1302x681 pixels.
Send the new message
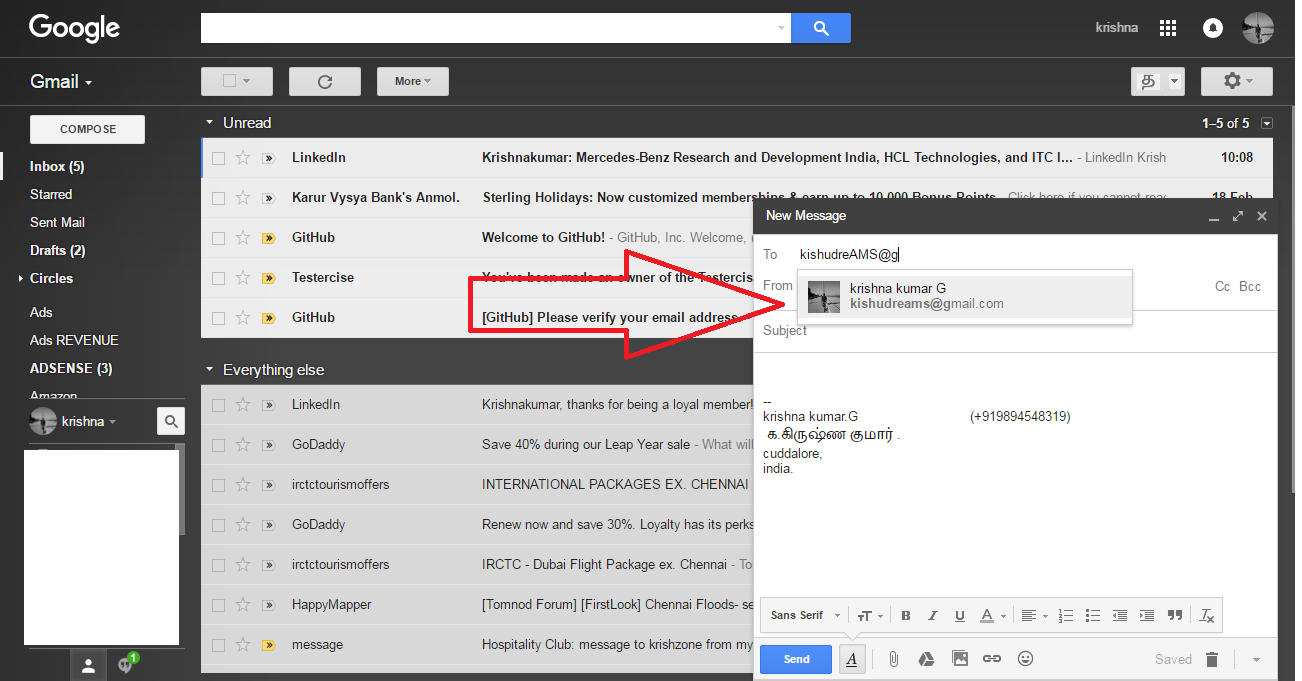(795, 658)
